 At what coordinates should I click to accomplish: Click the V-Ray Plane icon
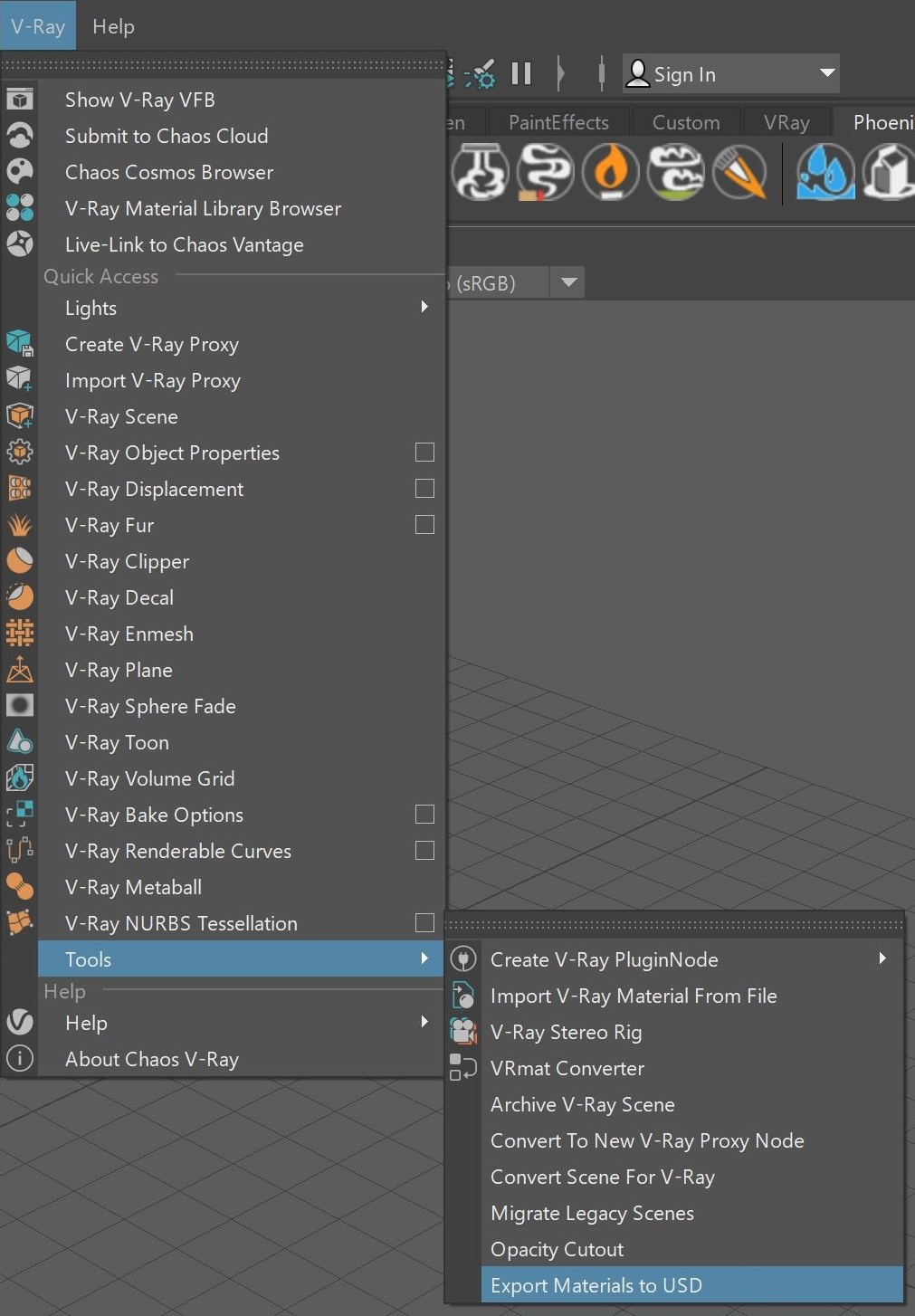click(20, 669)
